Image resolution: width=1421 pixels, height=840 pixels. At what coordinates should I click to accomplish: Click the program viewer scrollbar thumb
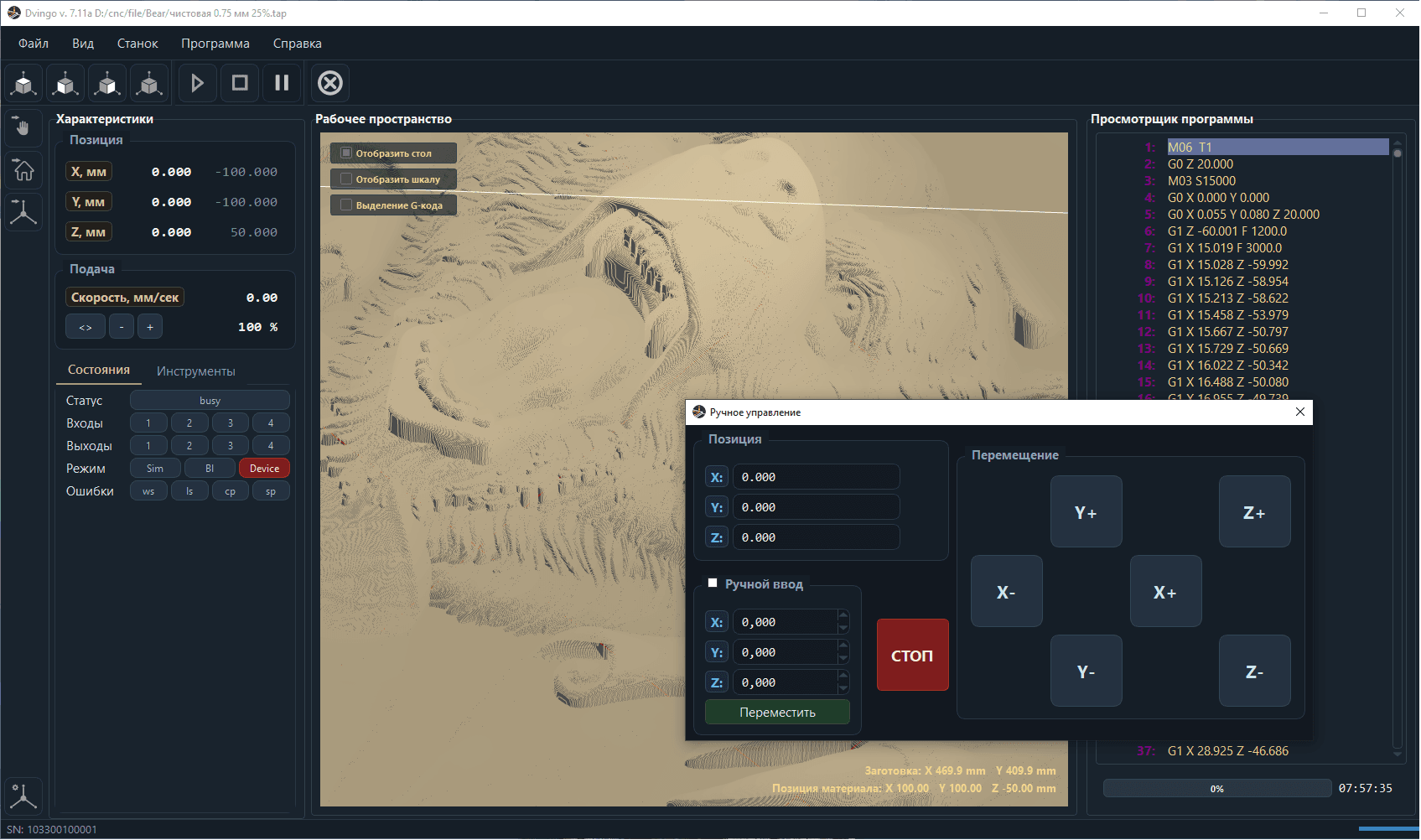[1398, 153]
